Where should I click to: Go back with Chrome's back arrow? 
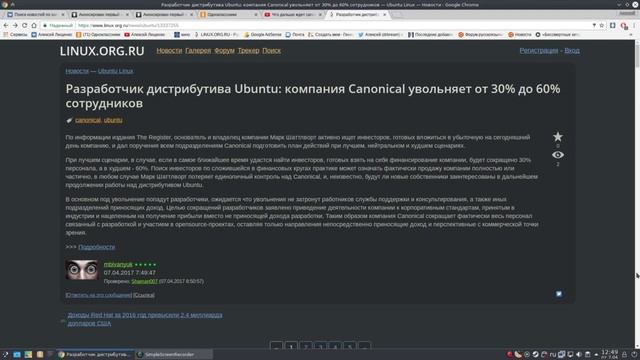tap(6, 25)
